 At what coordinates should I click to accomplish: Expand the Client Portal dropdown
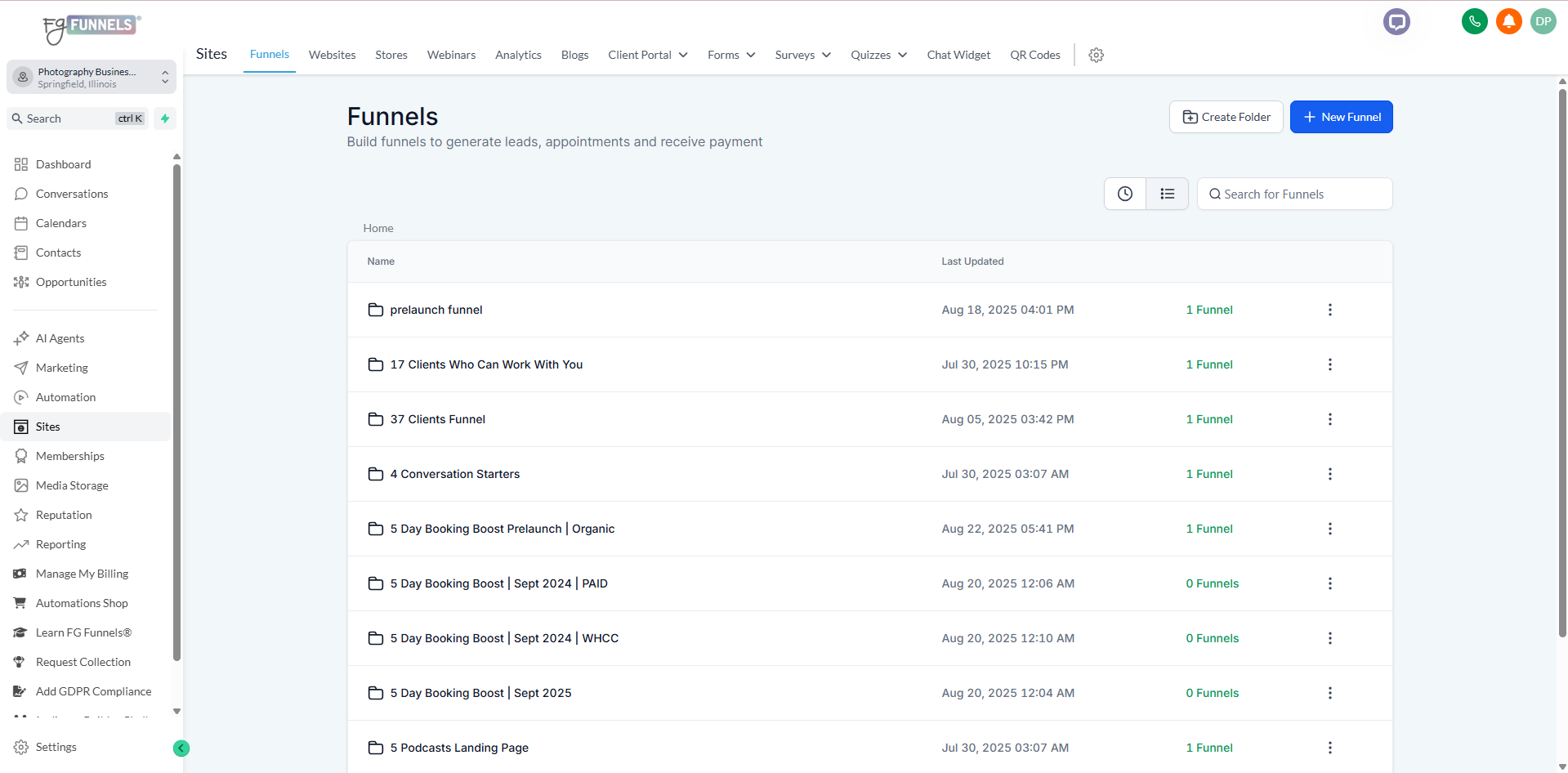[x=647, y=55]
